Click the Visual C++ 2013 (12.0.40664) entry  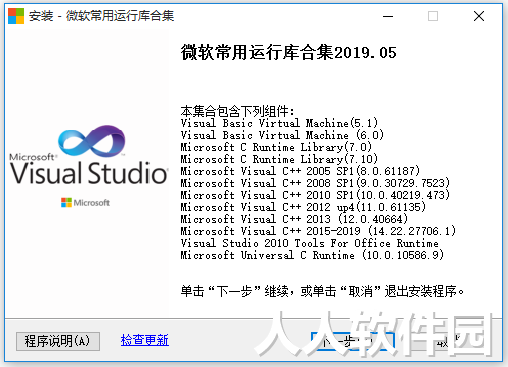(294, 219)
